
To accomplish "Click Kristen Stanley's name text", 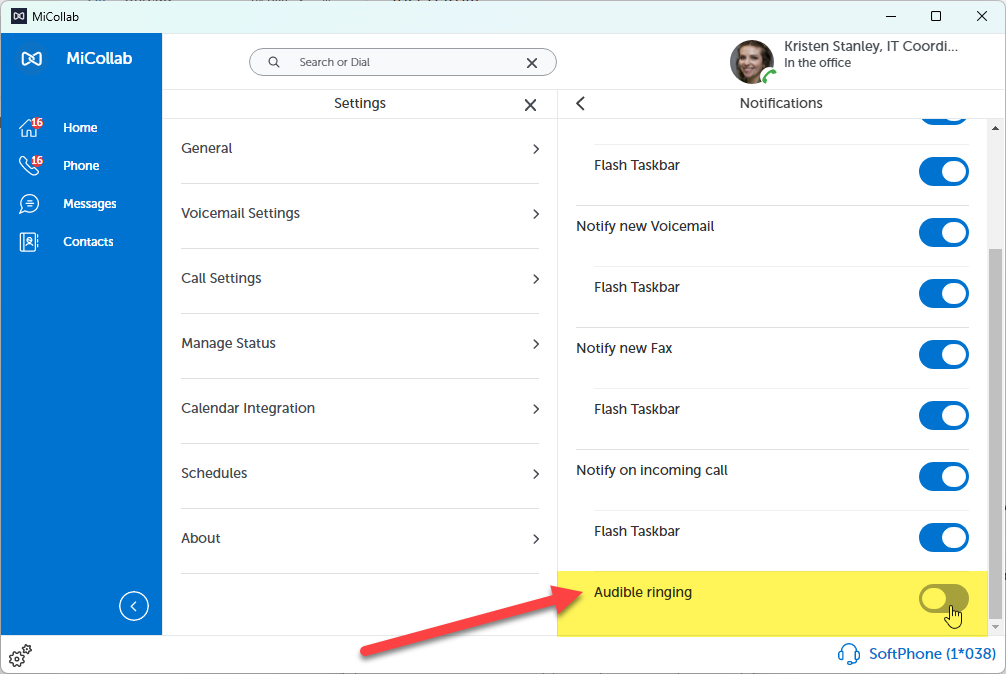I will click(871, 46).
